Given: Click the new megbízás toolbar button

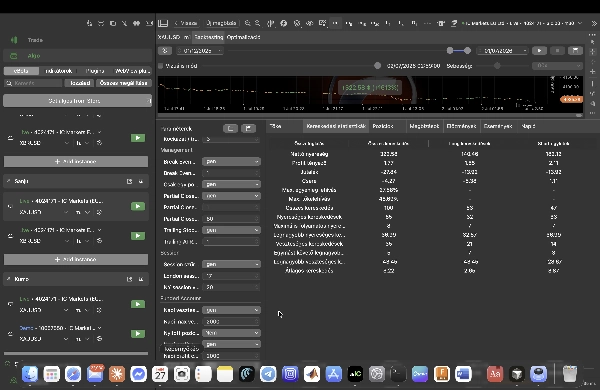Looking at the screenshot, I should (222, 23).
